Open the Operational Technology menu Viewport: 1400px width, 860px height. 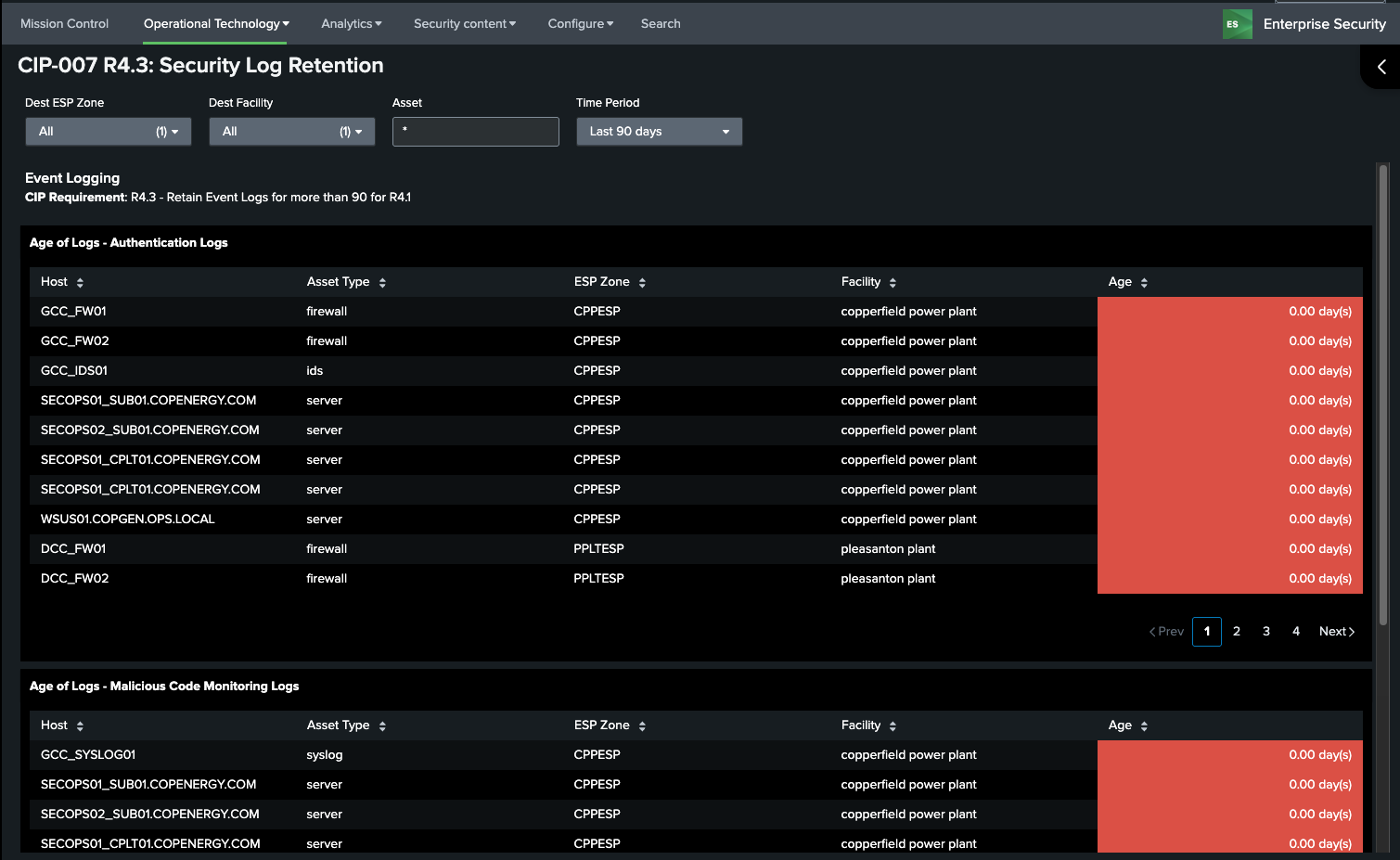coord(216,24)
